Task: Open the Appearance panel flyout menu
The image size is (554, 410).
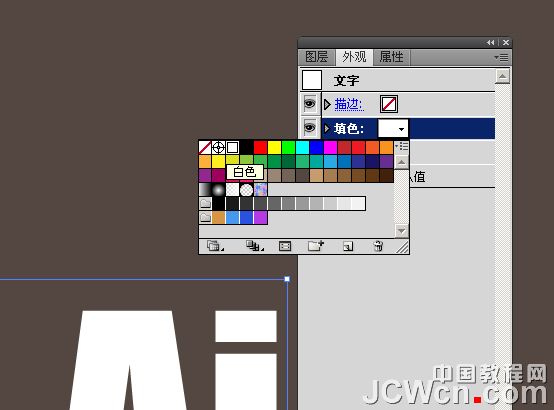Action: pos(501,57)
